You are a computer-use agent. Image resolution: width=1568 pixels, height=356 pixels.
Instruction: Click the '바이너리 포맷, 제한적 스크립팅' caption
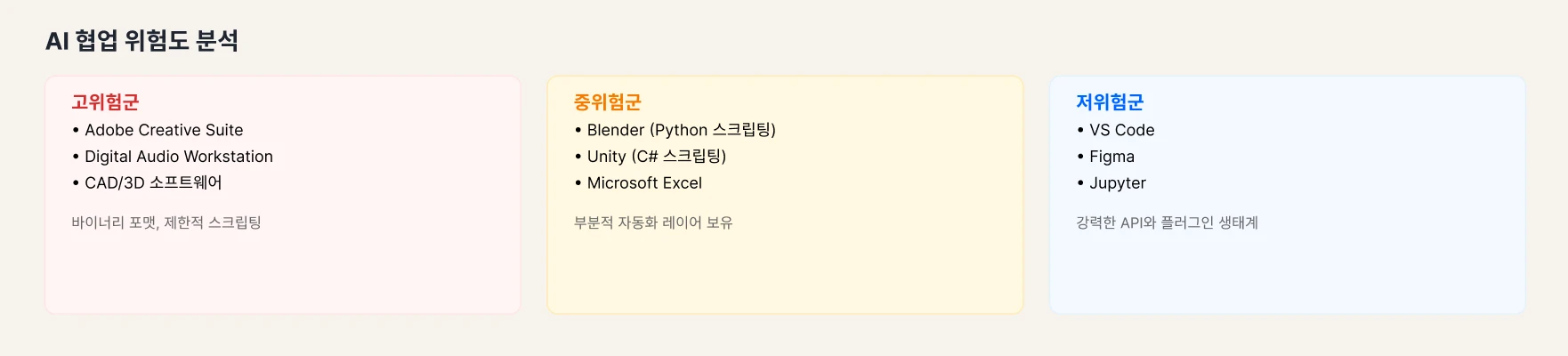coord(166,222)
